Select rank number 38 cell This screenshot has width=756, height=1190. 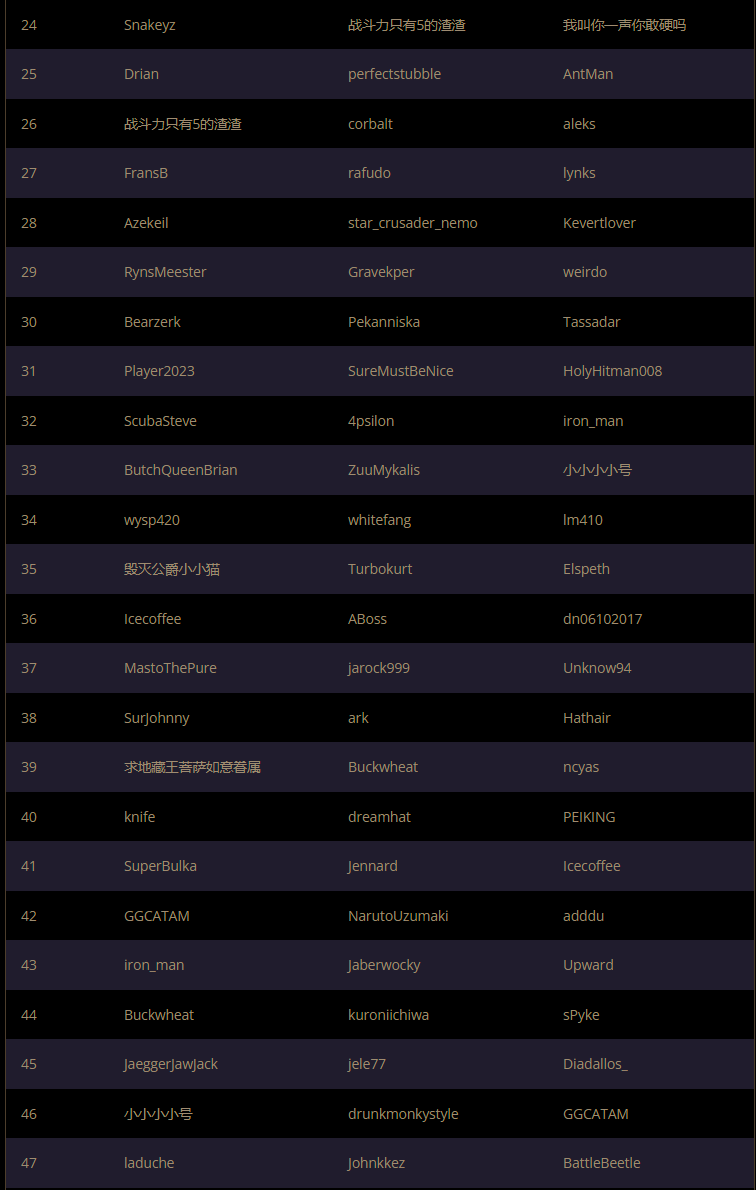(29, 718)
